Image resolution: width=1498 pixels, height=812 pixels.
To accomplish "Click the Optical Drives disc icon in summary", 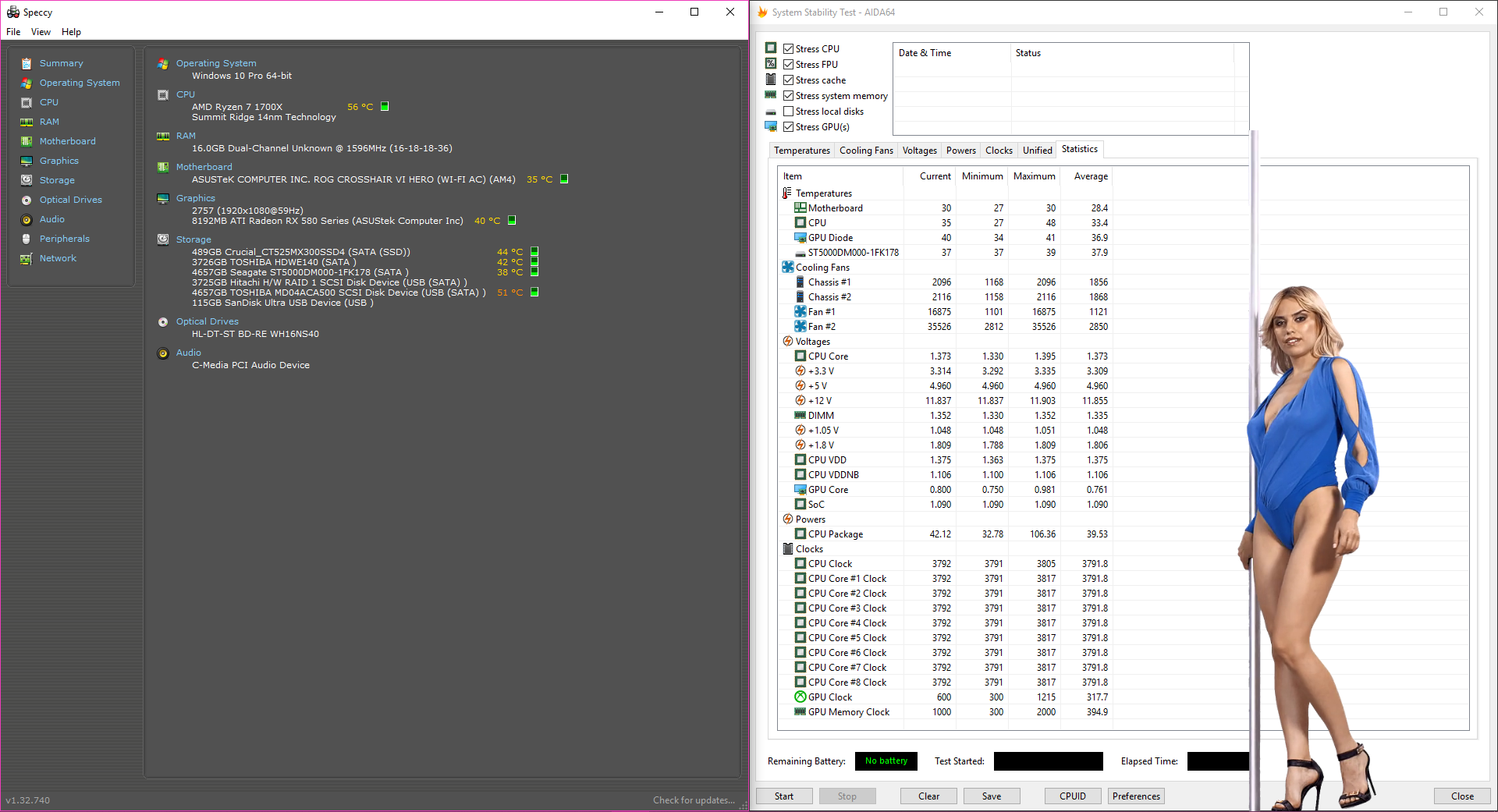I will point(163,321).
